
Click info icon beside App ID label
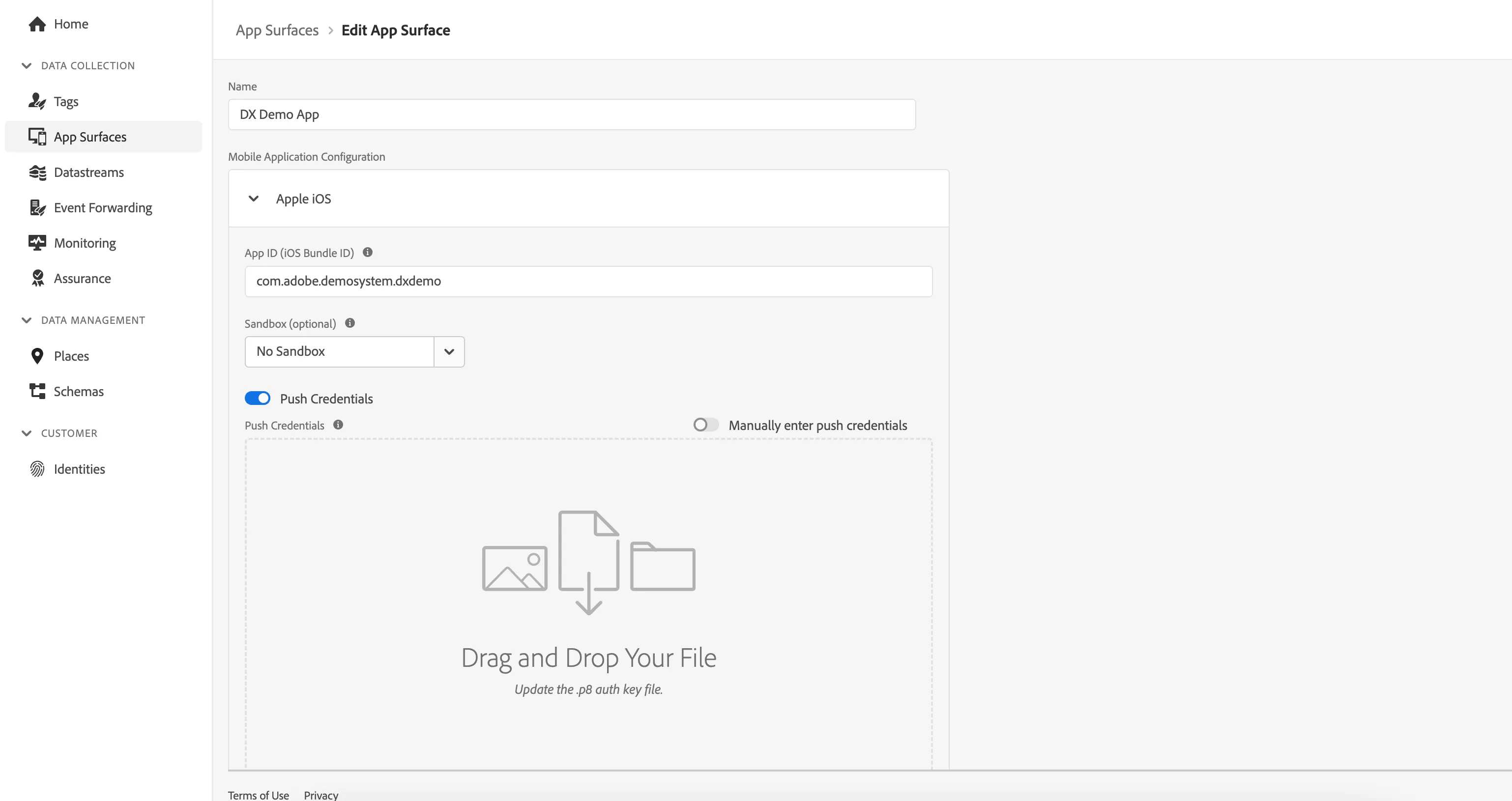click(368, 252)
